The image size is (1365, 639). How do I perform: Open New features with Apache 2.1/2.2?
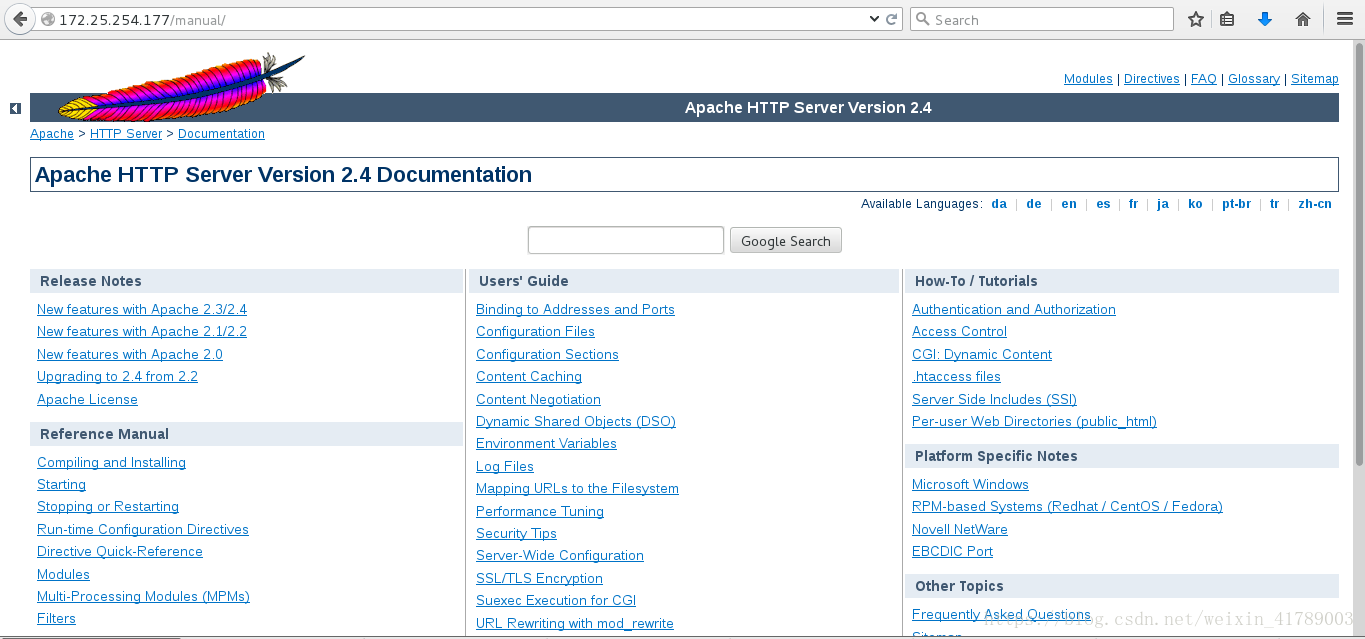[142, 332]
